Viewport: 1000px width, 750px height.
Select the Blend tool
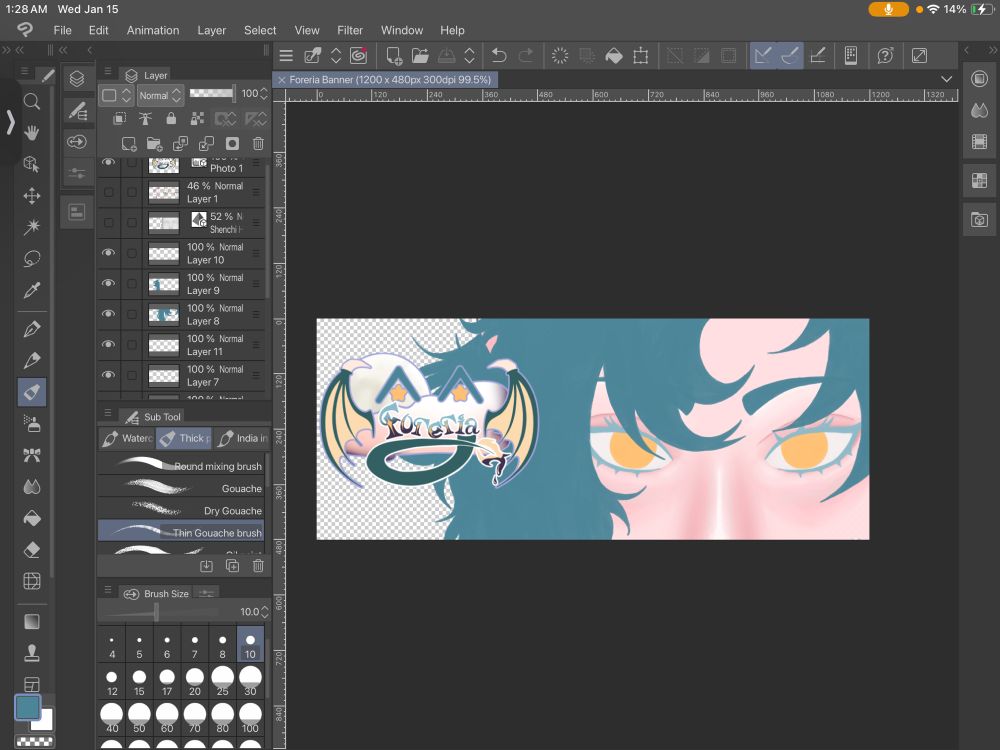point(31,486)
